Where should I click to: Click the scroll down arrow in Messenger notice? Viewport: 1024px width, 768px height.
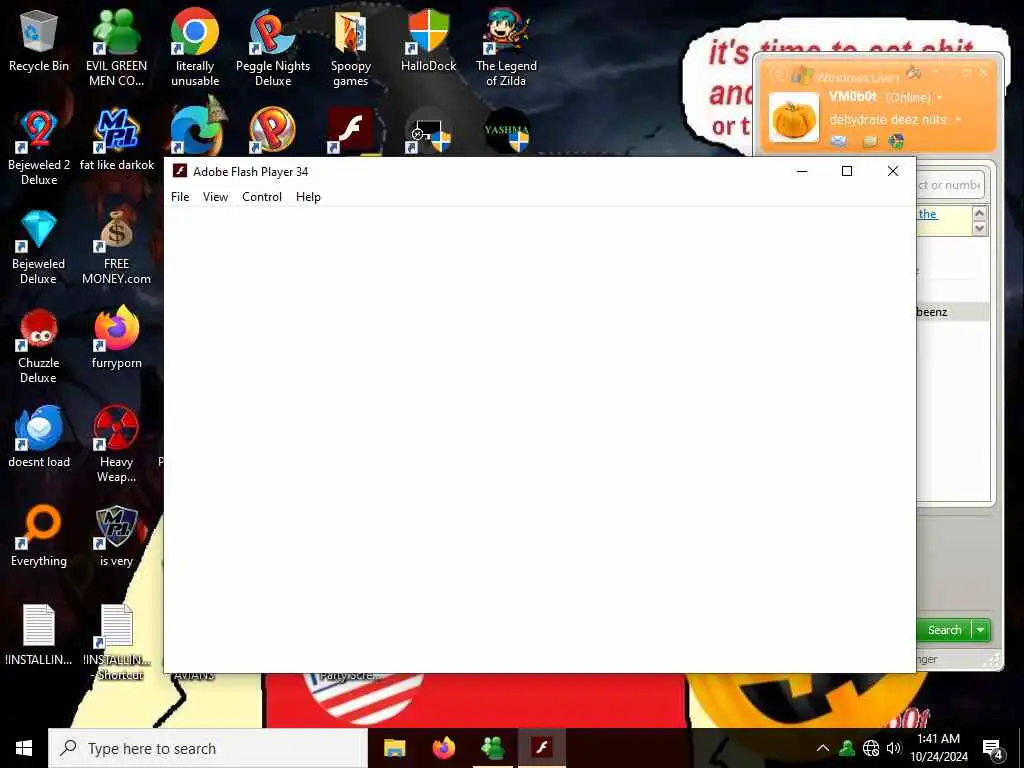(979, 228)
